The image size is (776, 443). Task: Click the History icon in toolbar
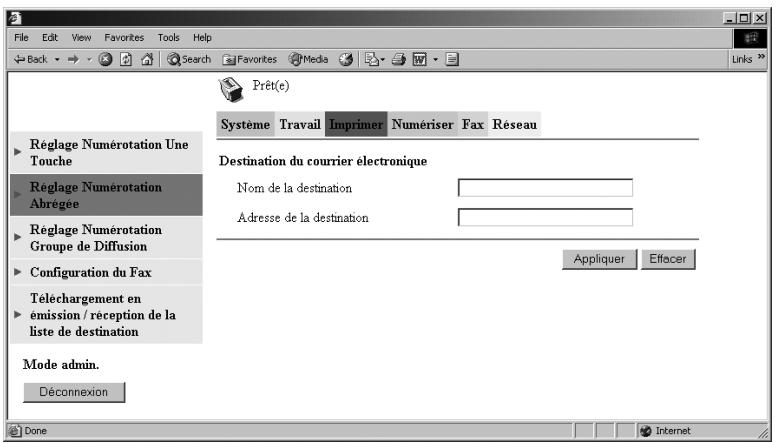click(x=346, y=59)
